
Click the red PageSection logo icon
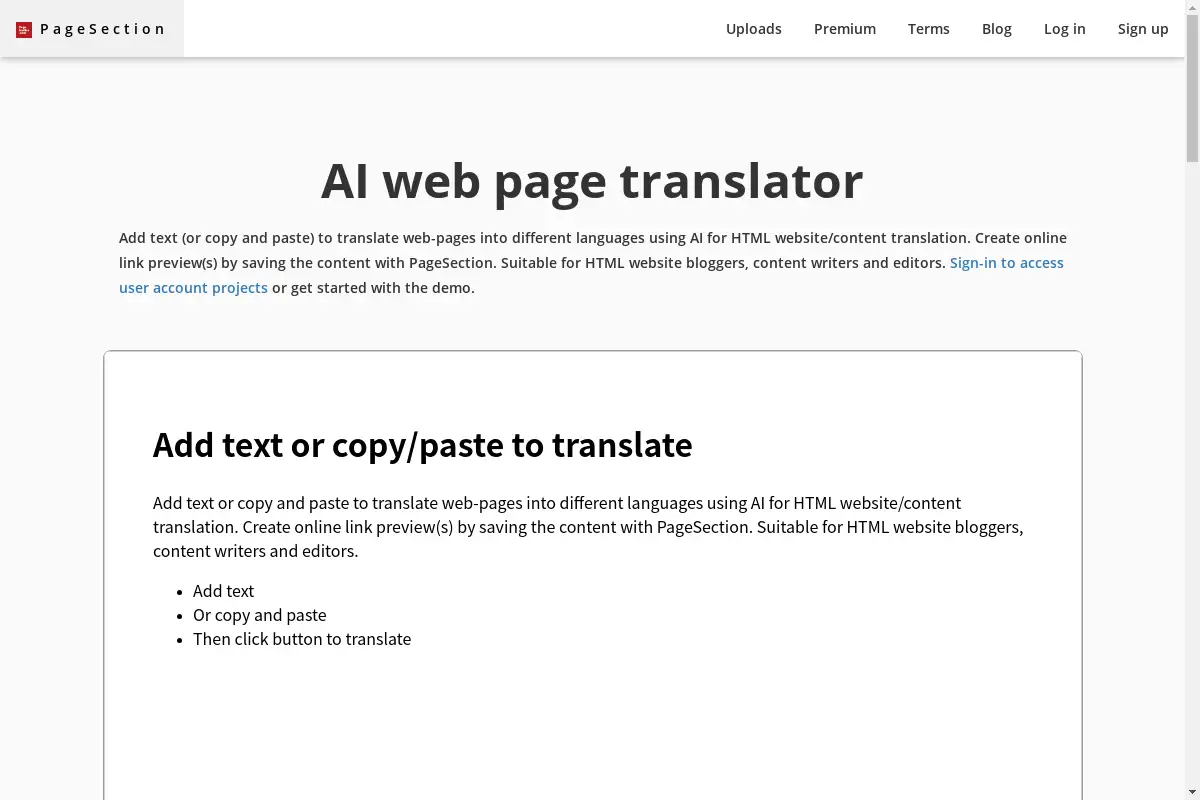[24, 30]
